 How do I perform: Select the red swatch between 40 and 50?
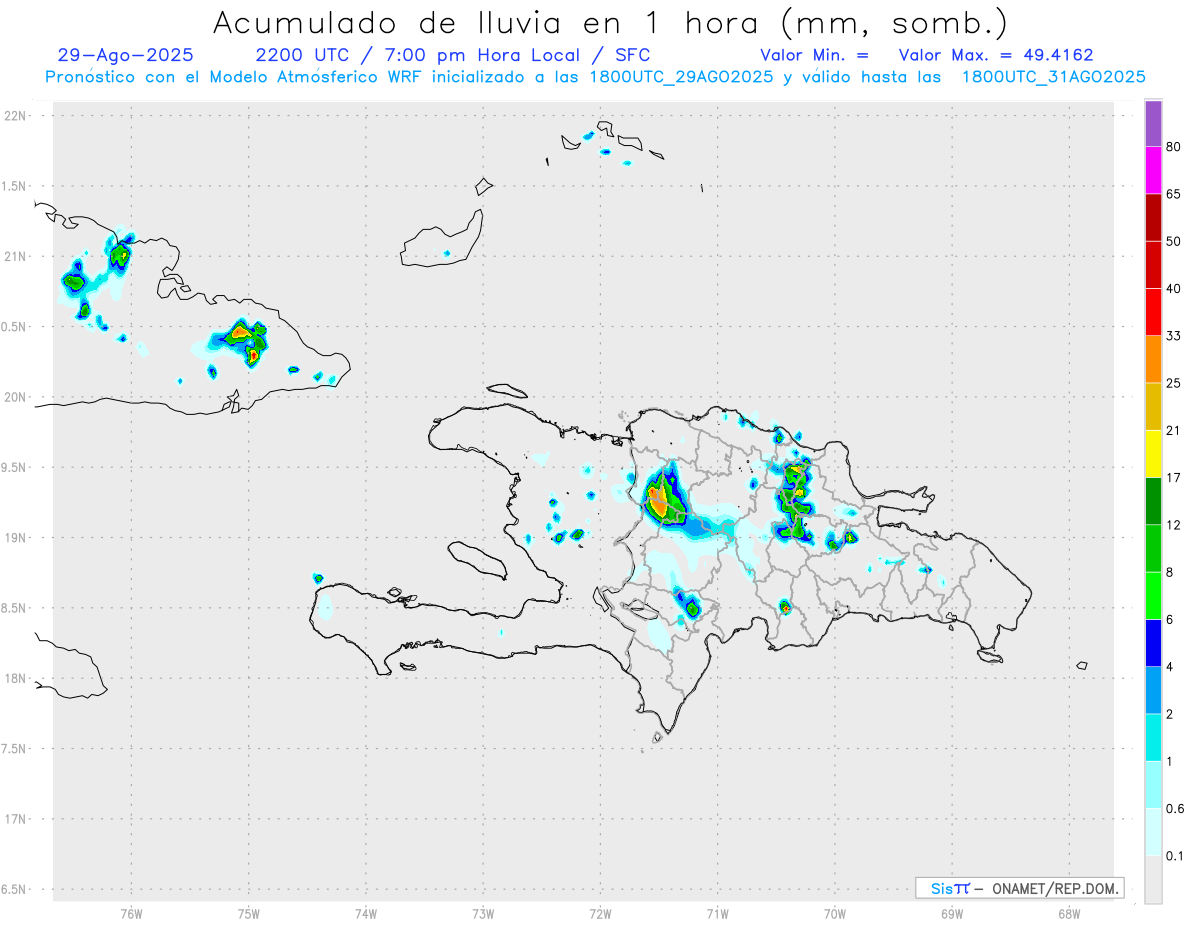(1153, 265)
